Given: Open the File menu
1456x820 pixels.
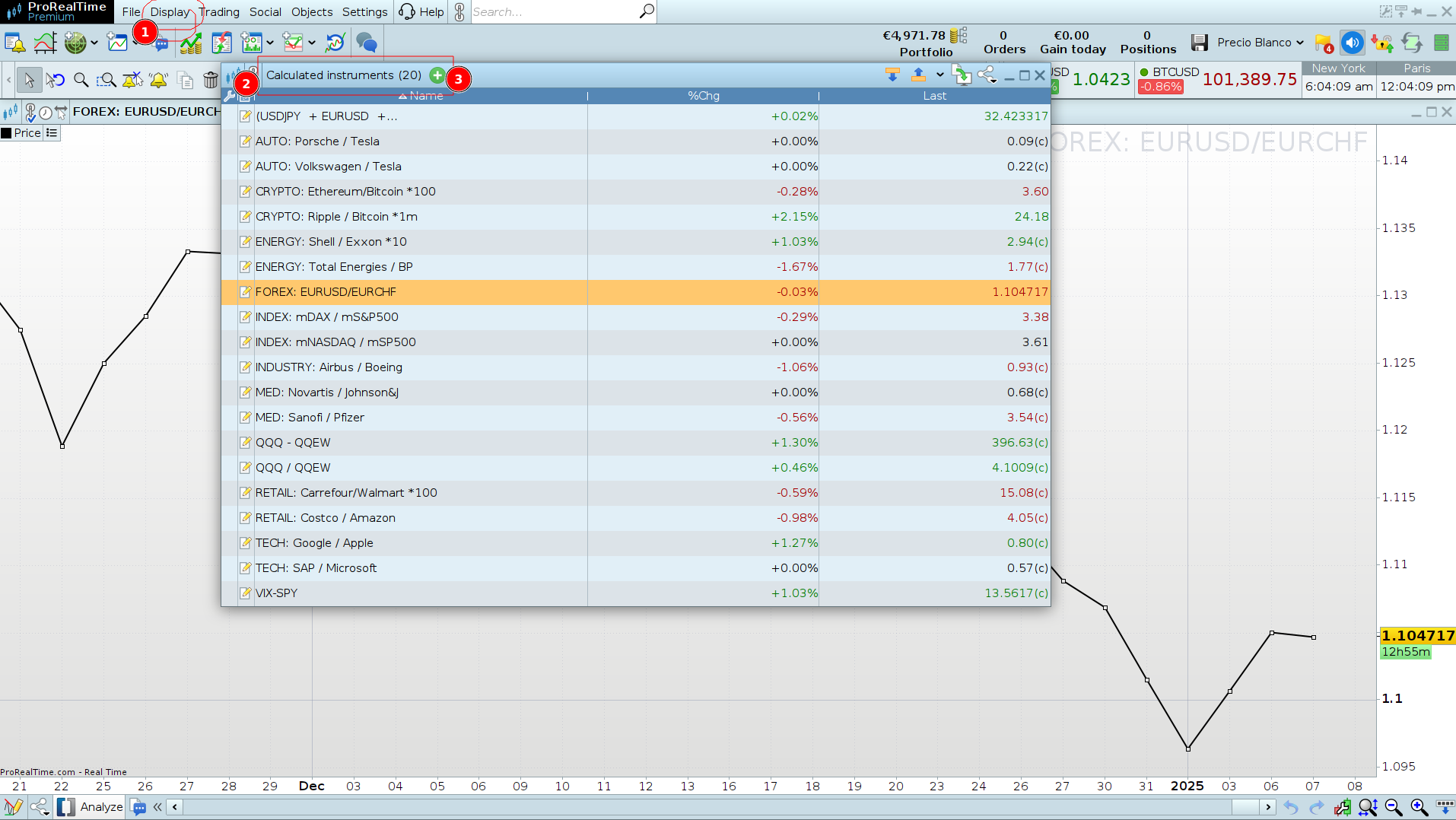Looking at the screenshot, I should tap(131, 12).
